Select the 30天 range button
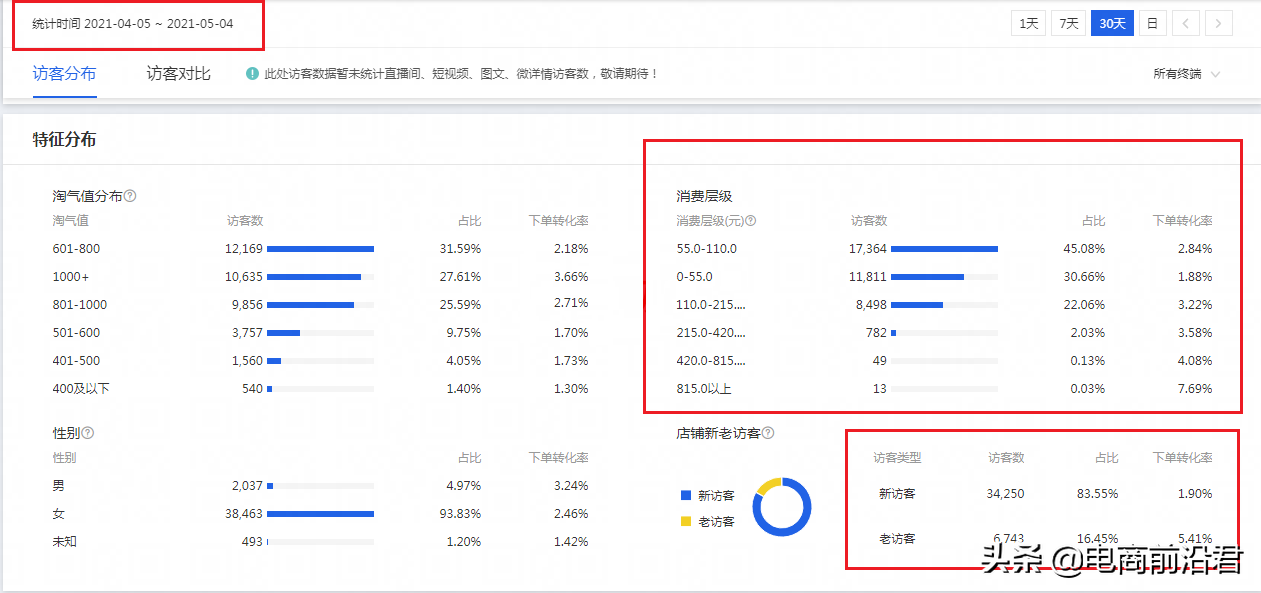This screenshot has height=593, width=1261. coord(1112,22)
